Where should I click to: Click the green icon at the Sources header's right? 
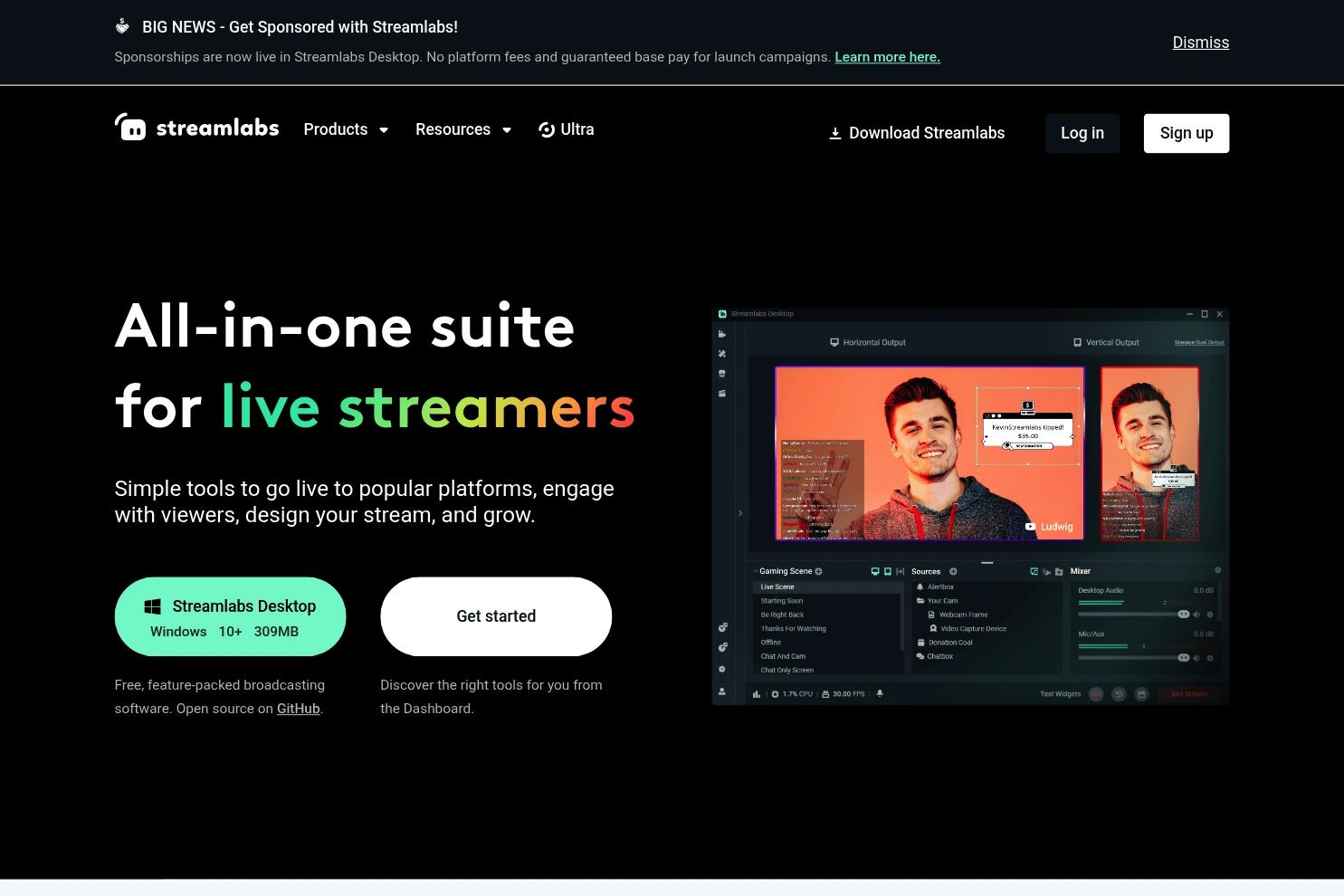tap(1034, 571)
